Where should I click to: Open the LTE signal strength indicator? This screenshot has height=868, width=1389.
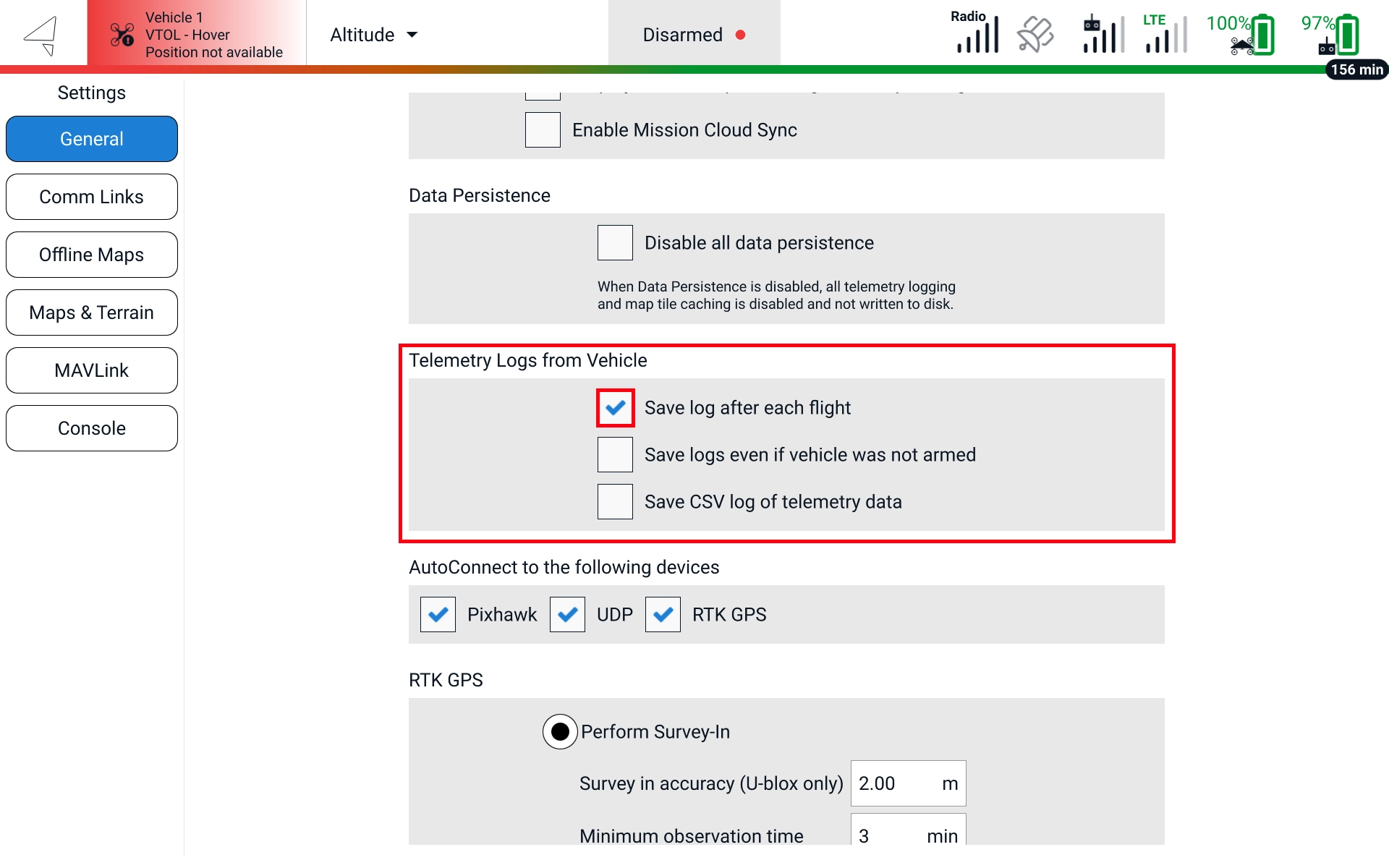click(1165, 35)
